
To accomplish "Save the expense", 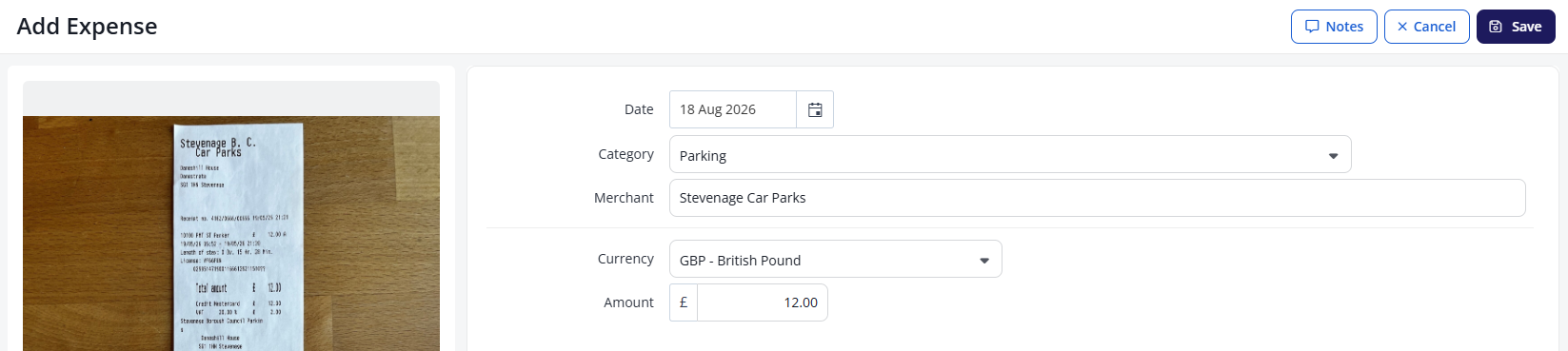I will [1516, 27].
